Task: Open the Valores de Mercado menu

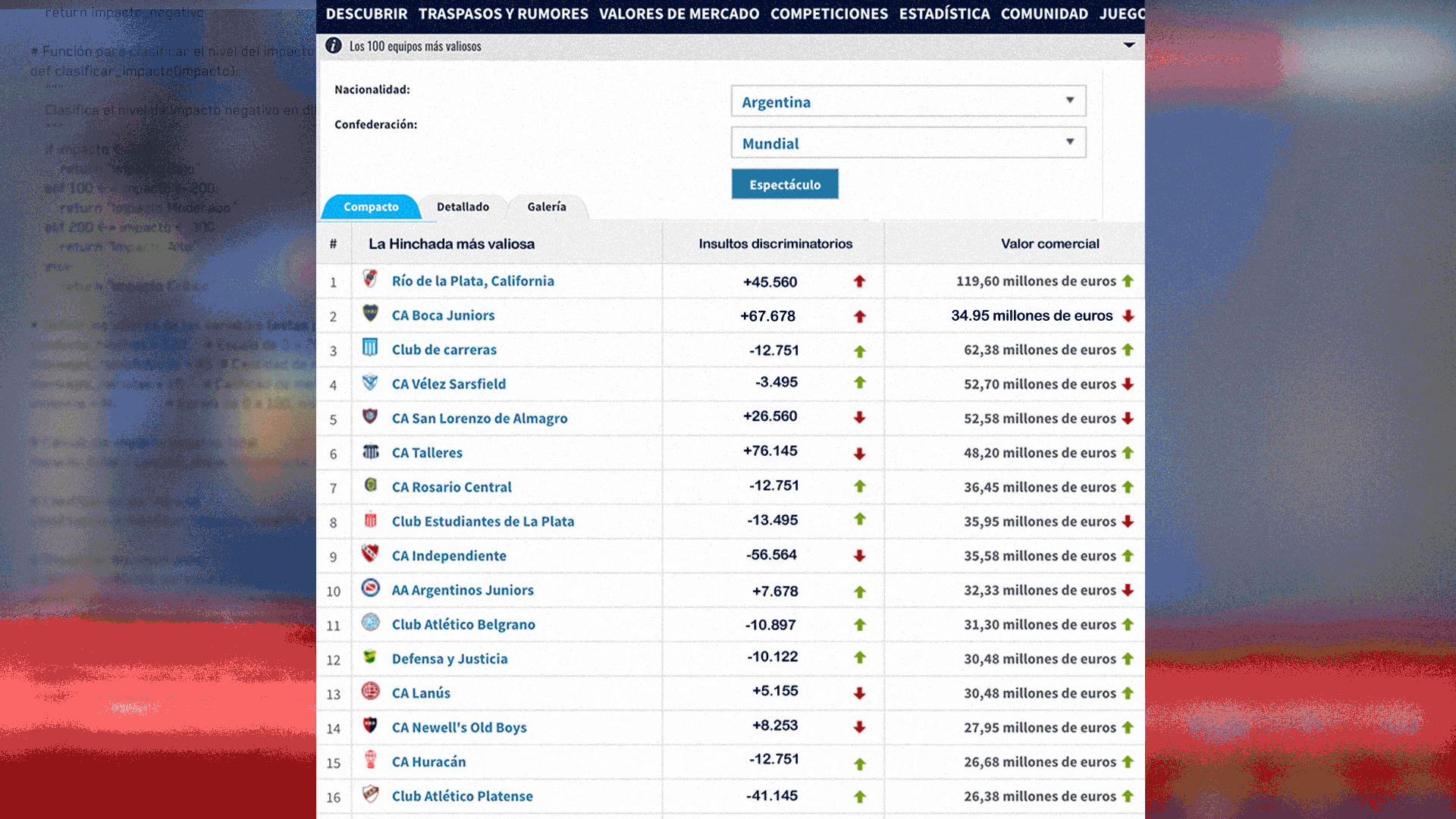Action: click(679, 14)
